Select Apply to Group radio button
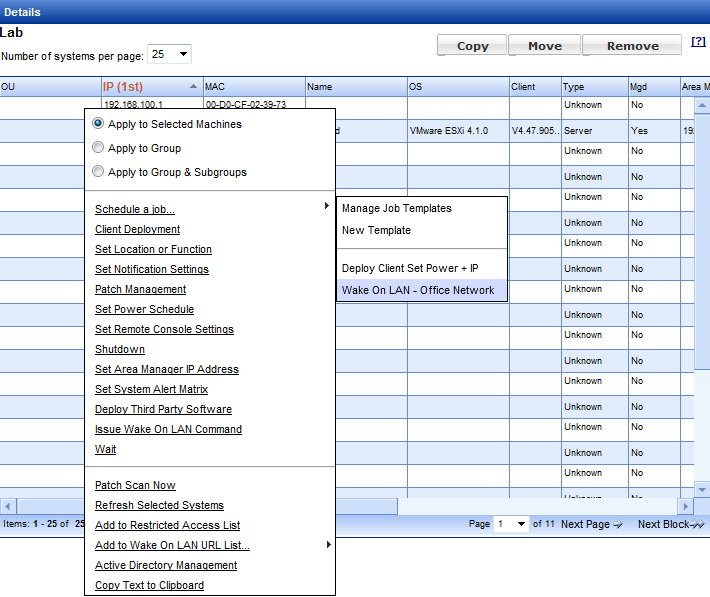The image size is (710, 597). tap(98, 148)
